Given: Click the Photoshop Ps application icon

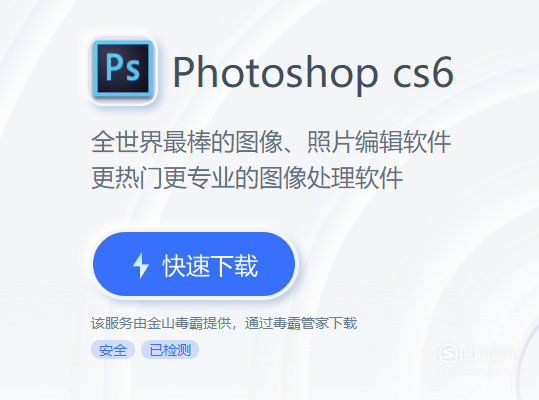Looking at the screenshot, I should (x=123, y=69).
